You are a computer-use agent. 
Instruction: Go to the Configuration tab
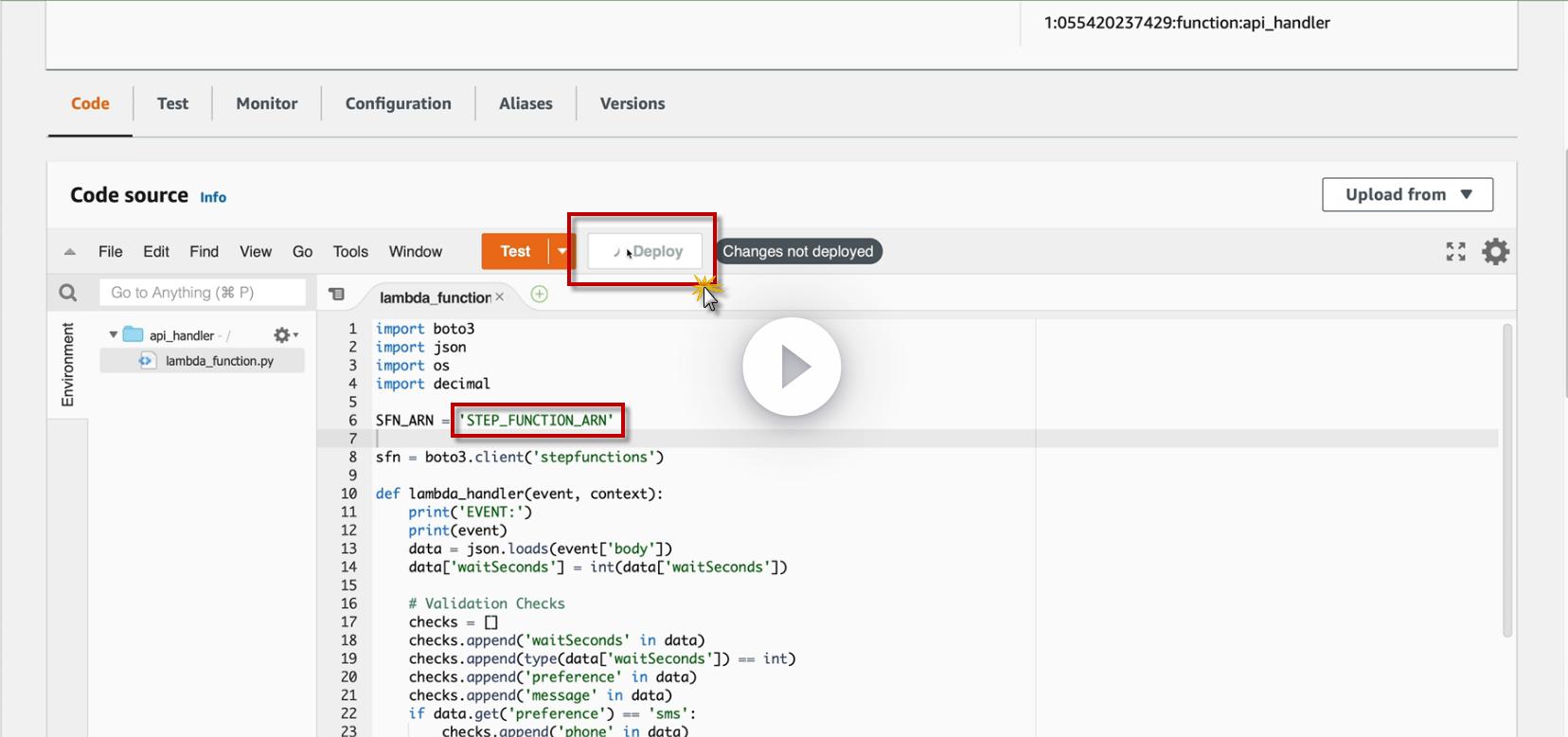click(398, 103)
